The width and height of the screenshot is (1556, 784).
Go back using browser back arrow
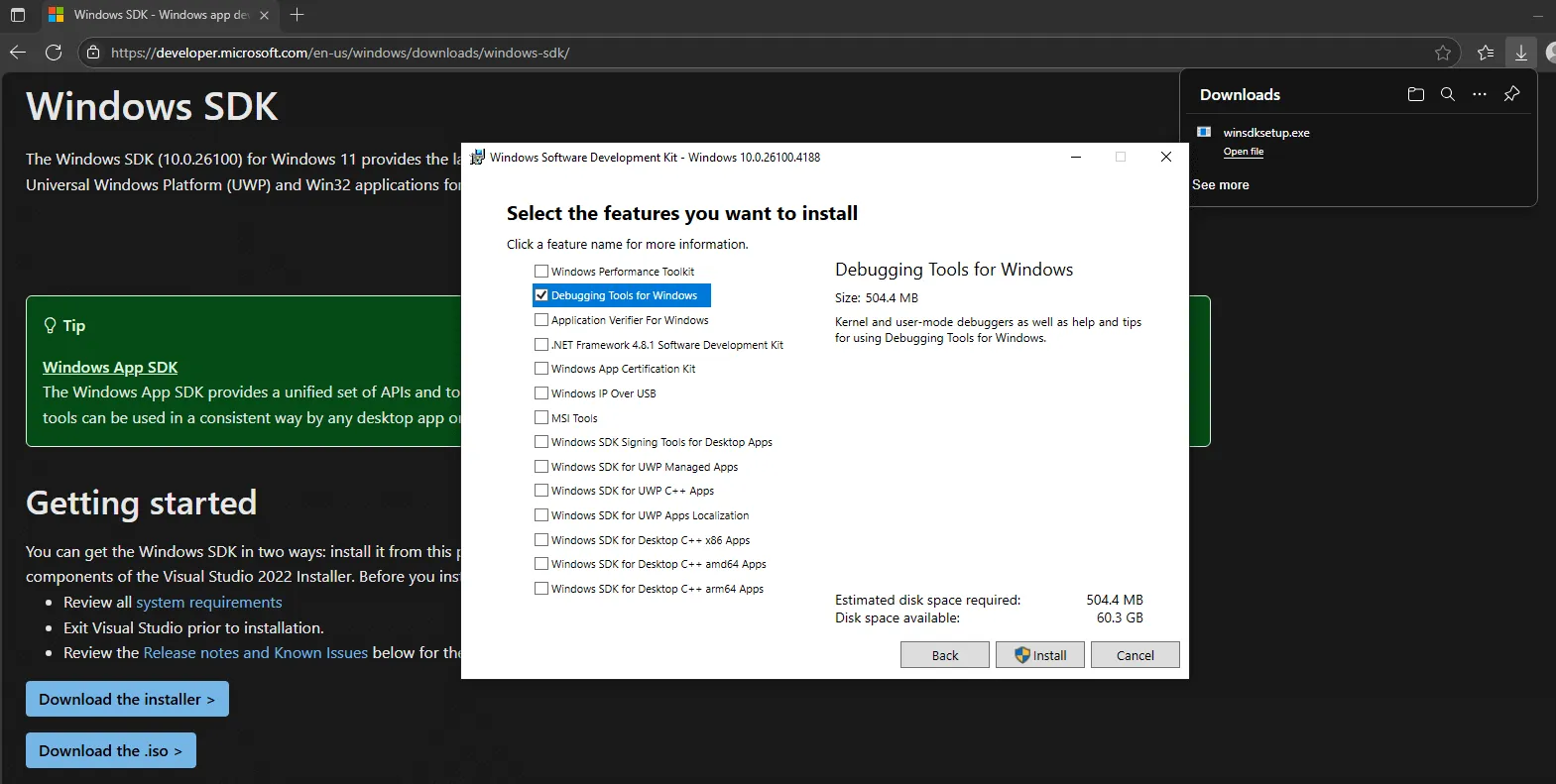18,53
